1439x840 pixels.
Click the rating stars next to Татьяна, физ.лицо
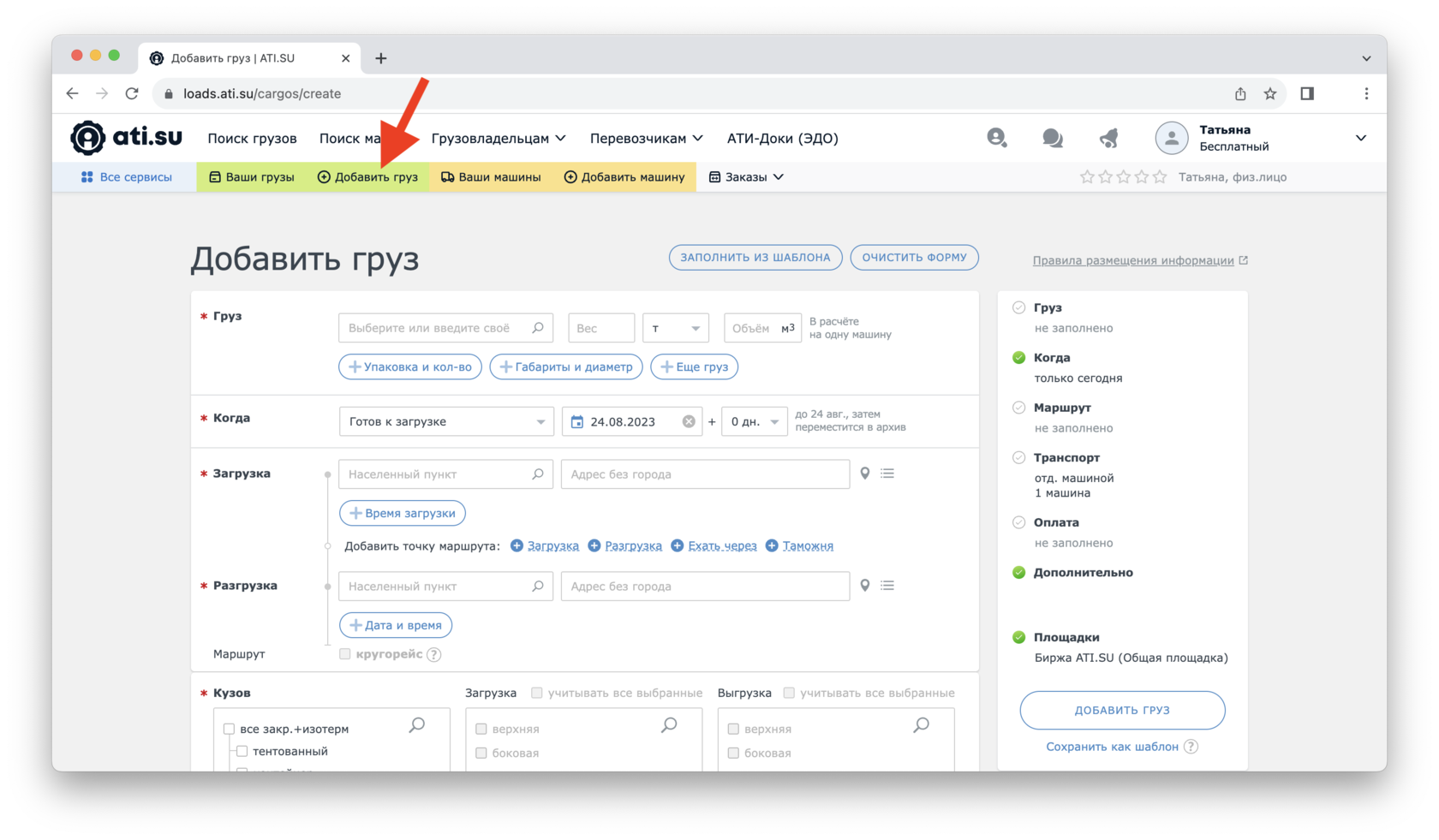click(x=1123, y=177)
